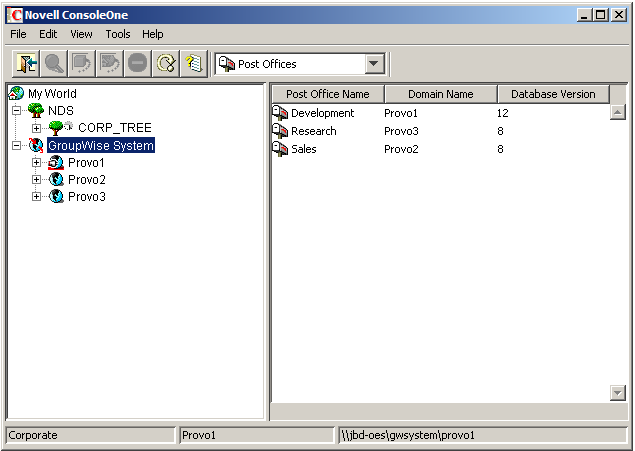635x451 pixels.
Task: Select the Provo1 tree label
Action: (x=86, y=163)
